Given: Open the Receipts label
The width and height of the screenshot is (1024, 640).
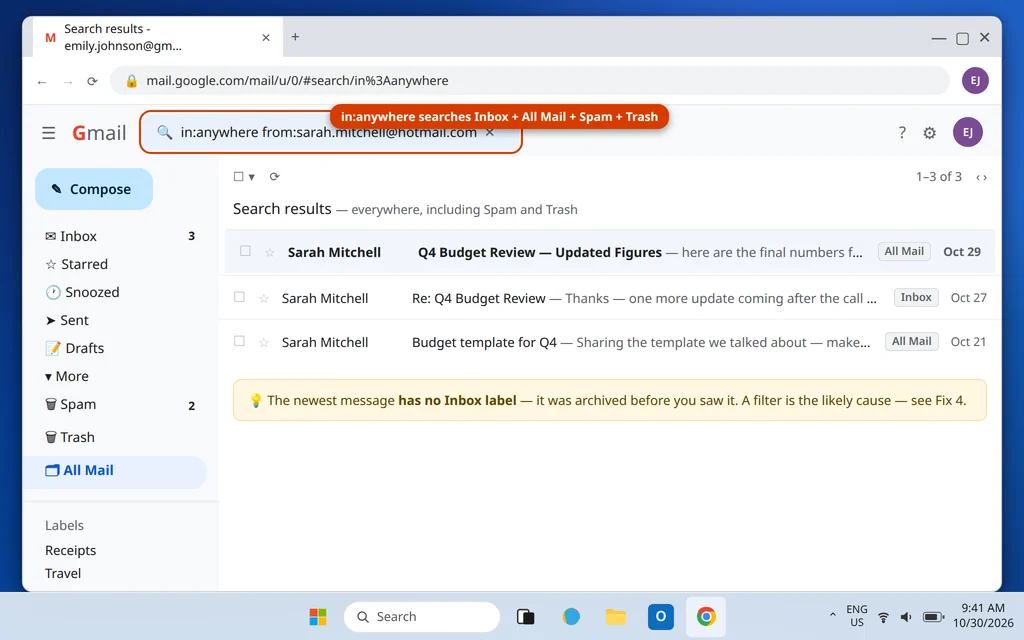Looking at the screenshot, I should point(71,551).
